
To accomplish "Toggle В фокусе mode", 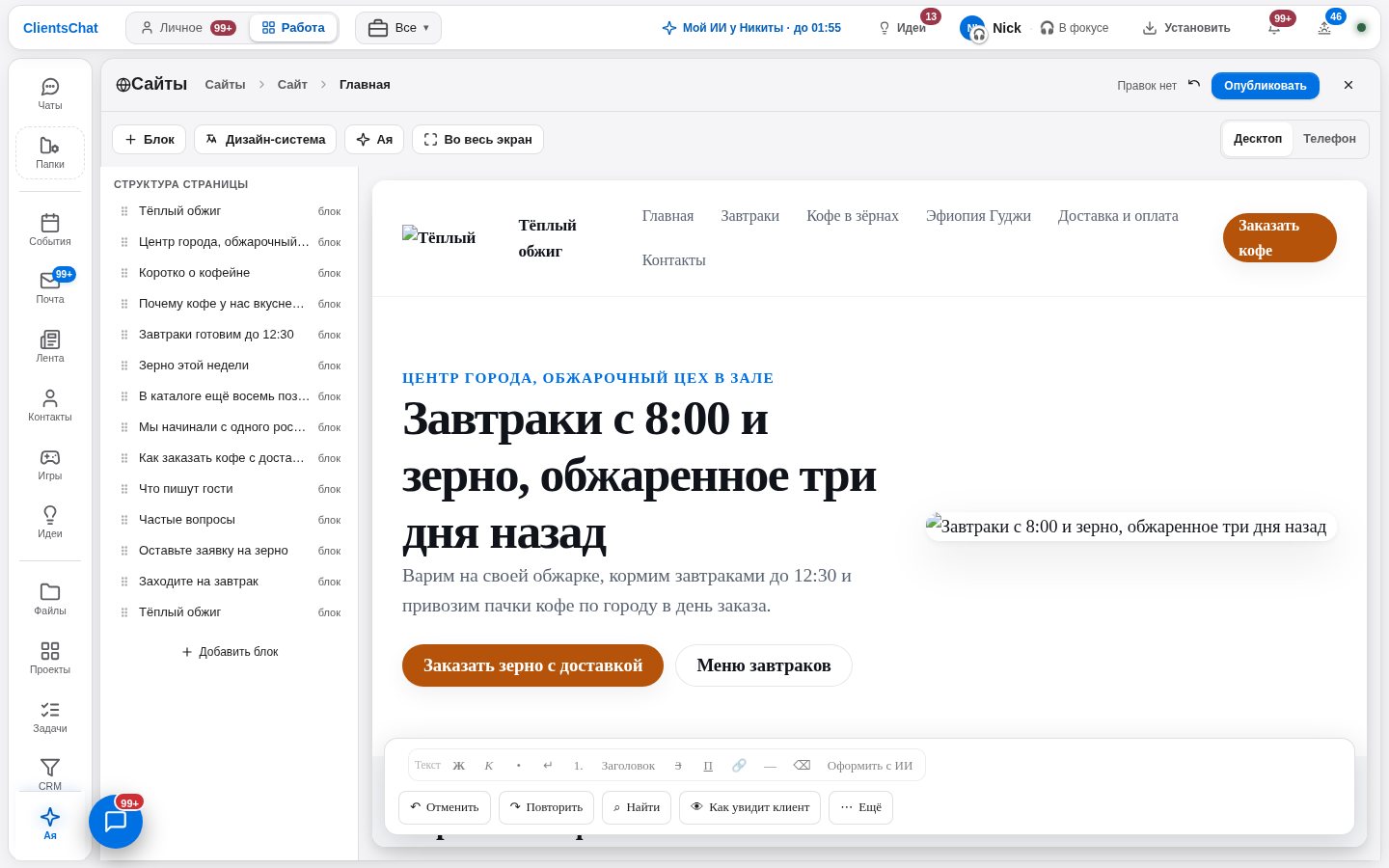I will tap(1074, 28).
